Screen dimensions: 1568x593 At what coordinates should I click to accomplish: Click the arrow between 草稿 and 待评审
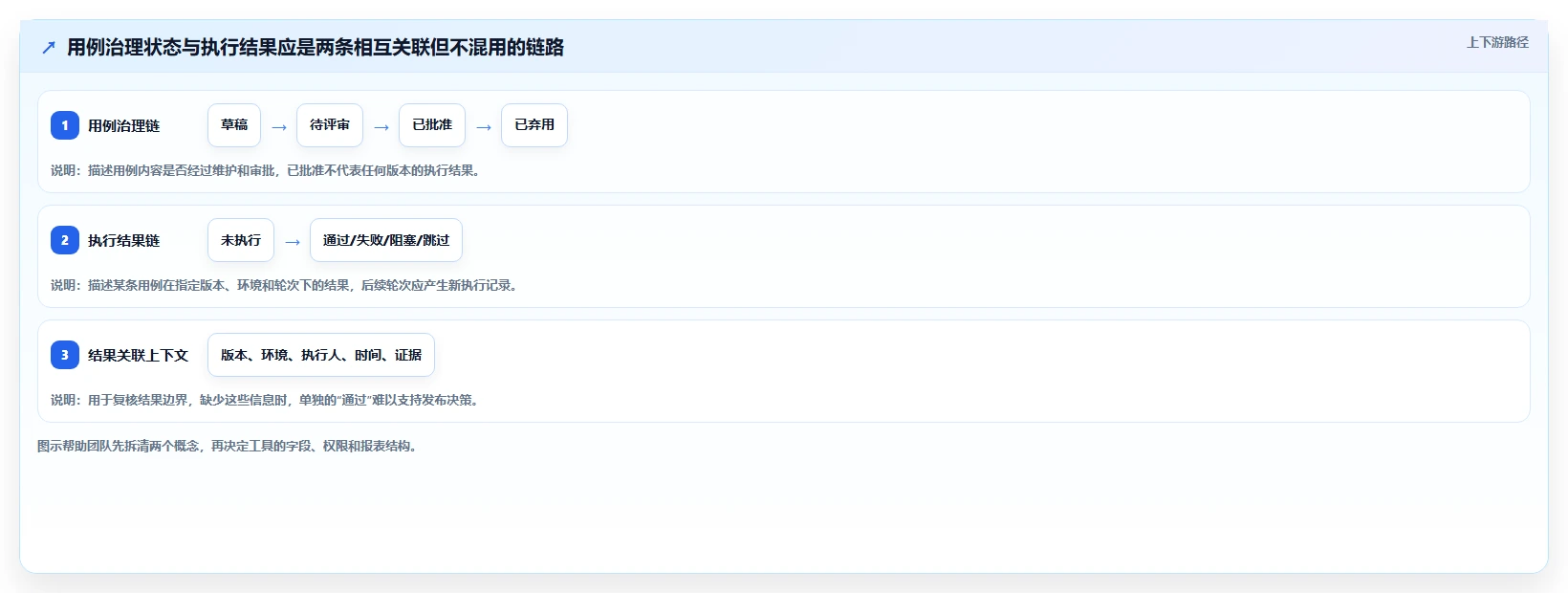(x=279, y=127)
